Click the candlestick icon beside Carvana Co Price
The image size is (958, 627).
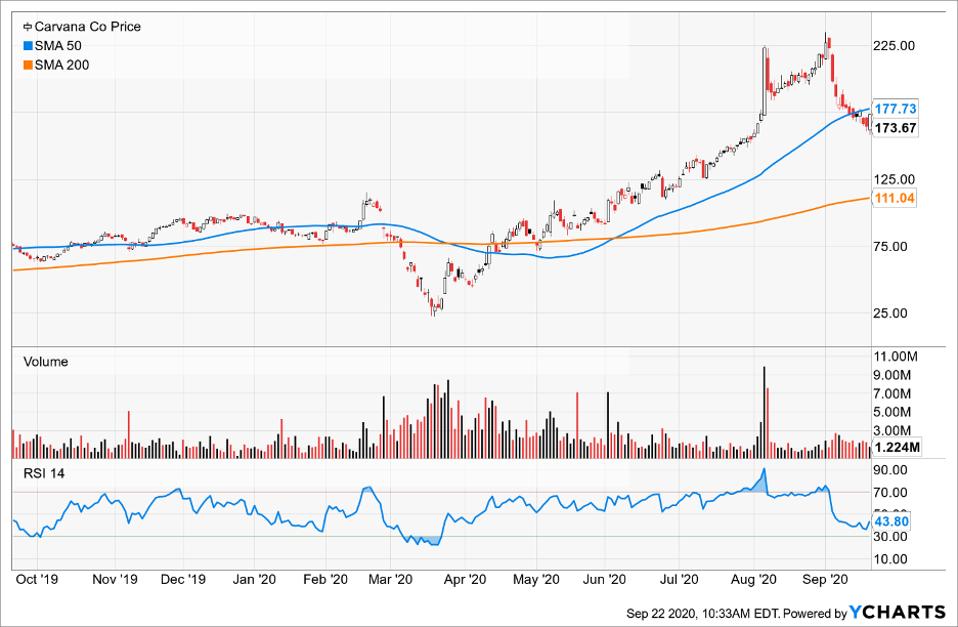tap(27, 27)
